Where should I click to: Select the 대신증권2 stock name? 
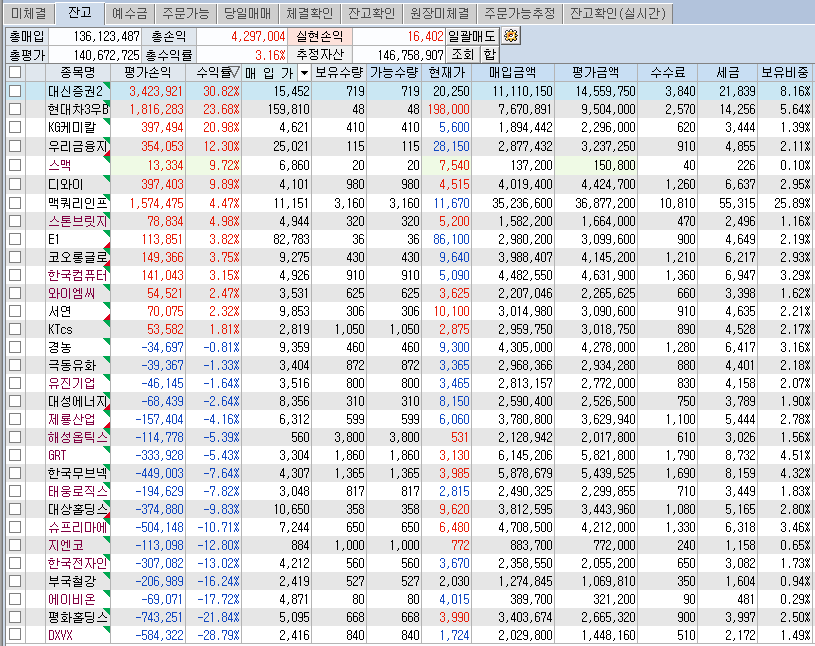point(76,91)
